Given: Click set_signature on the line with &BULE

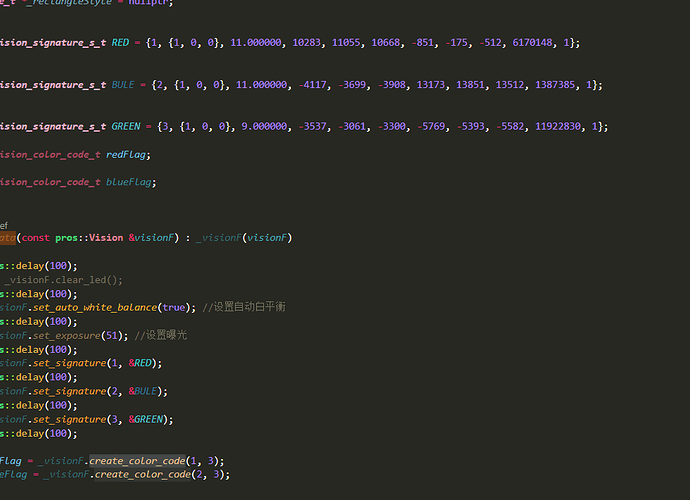Looking at the screenshot, I should (x=70, y=392).
